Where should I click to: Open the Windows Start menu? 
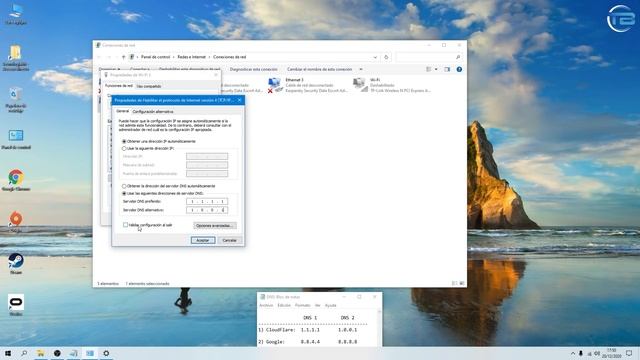(x=8, y=353)
